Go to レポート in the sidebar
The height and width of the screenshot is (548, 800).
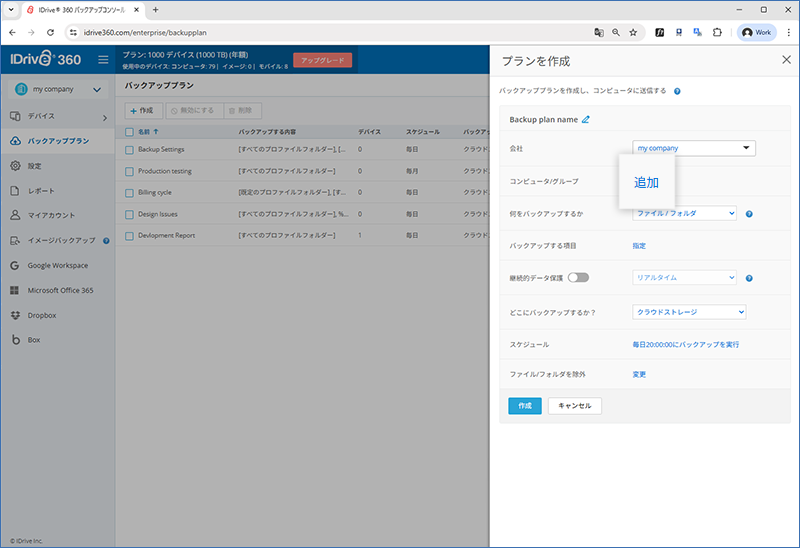(x=42, y=190)
